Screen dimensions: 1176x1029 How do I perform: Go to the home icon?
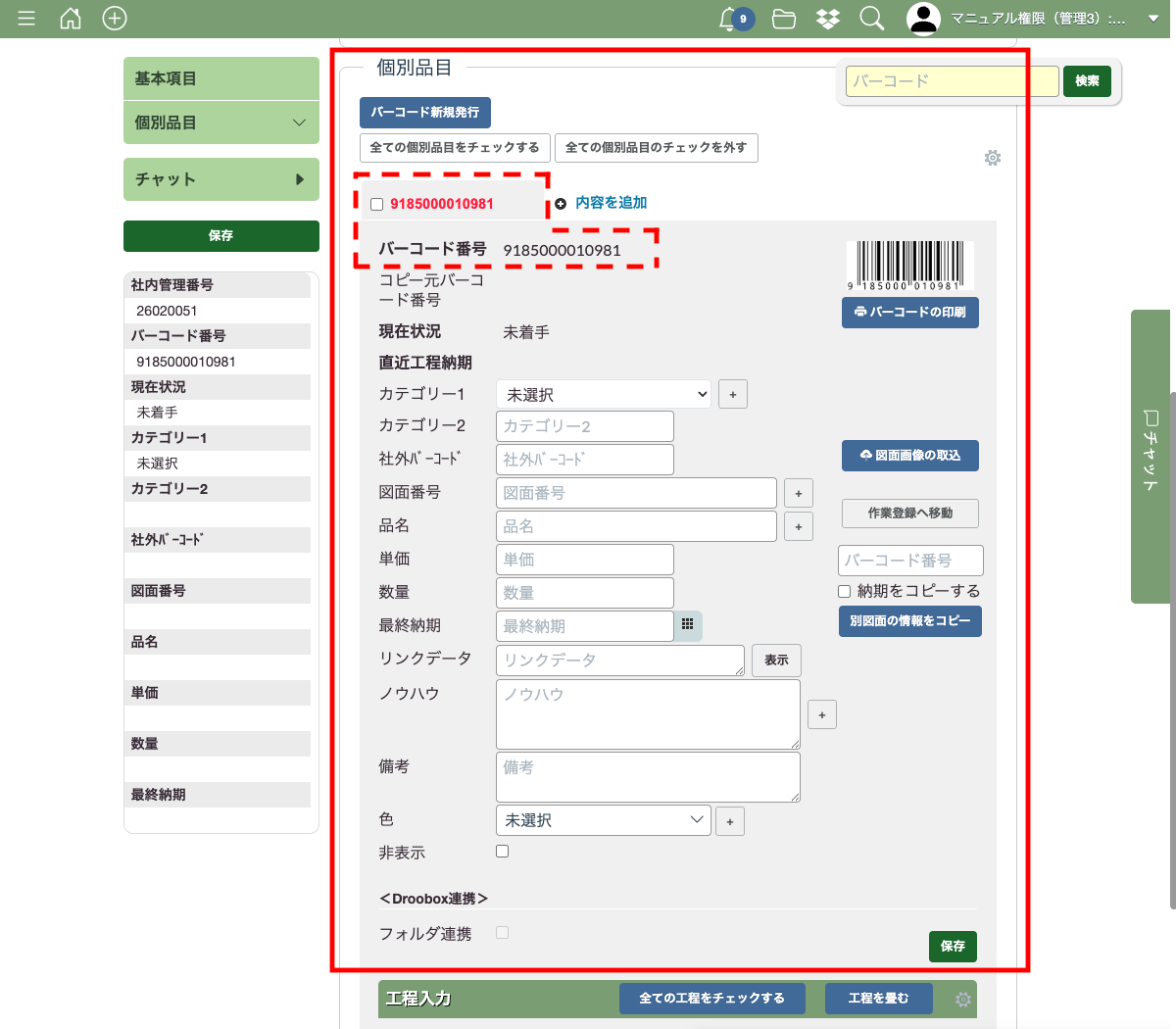coord(71,19)
